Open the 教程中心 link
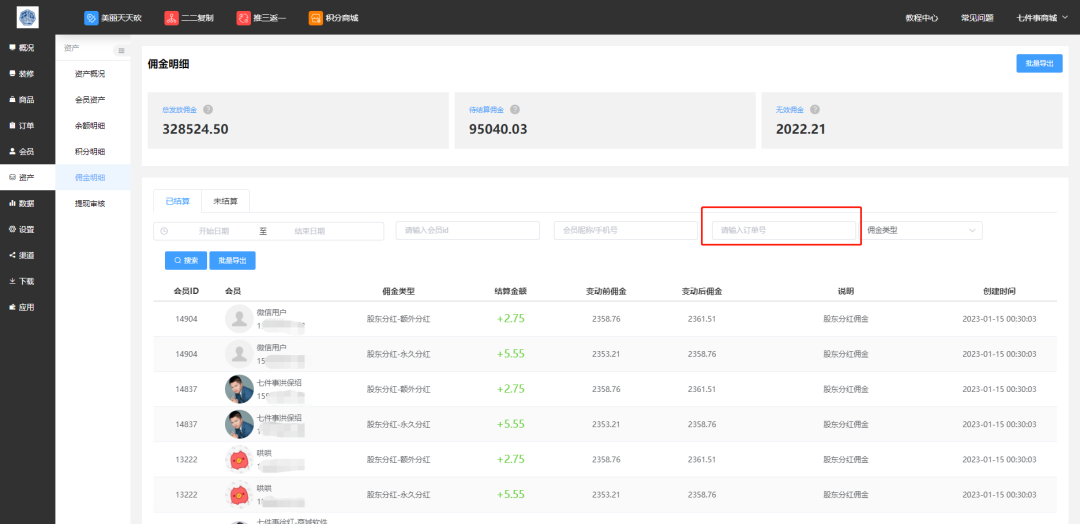Screen dimensions: 1080x524 [x=921, y=18]
